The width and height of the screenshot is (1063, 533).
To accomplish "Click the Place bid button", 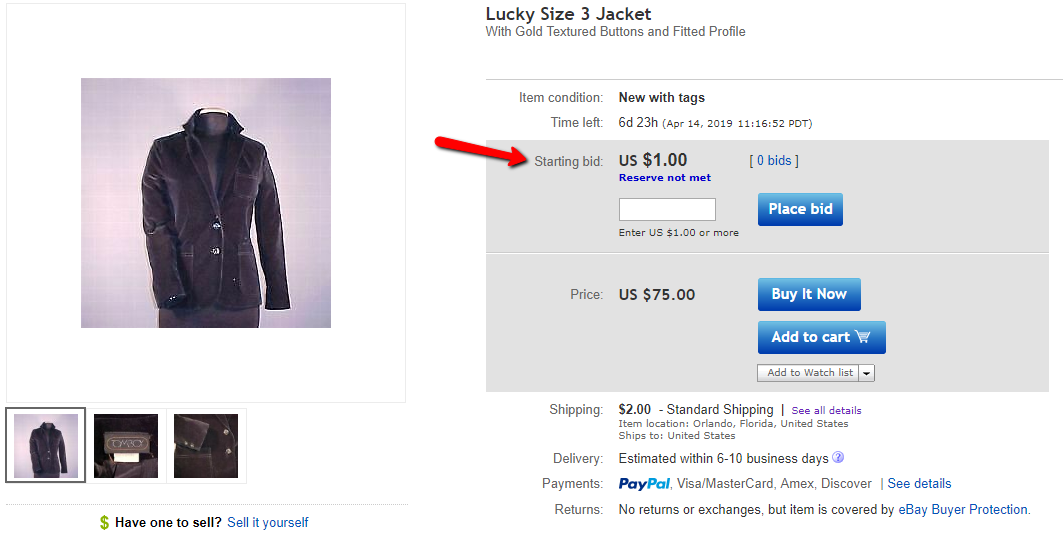I will pos(800,209).
